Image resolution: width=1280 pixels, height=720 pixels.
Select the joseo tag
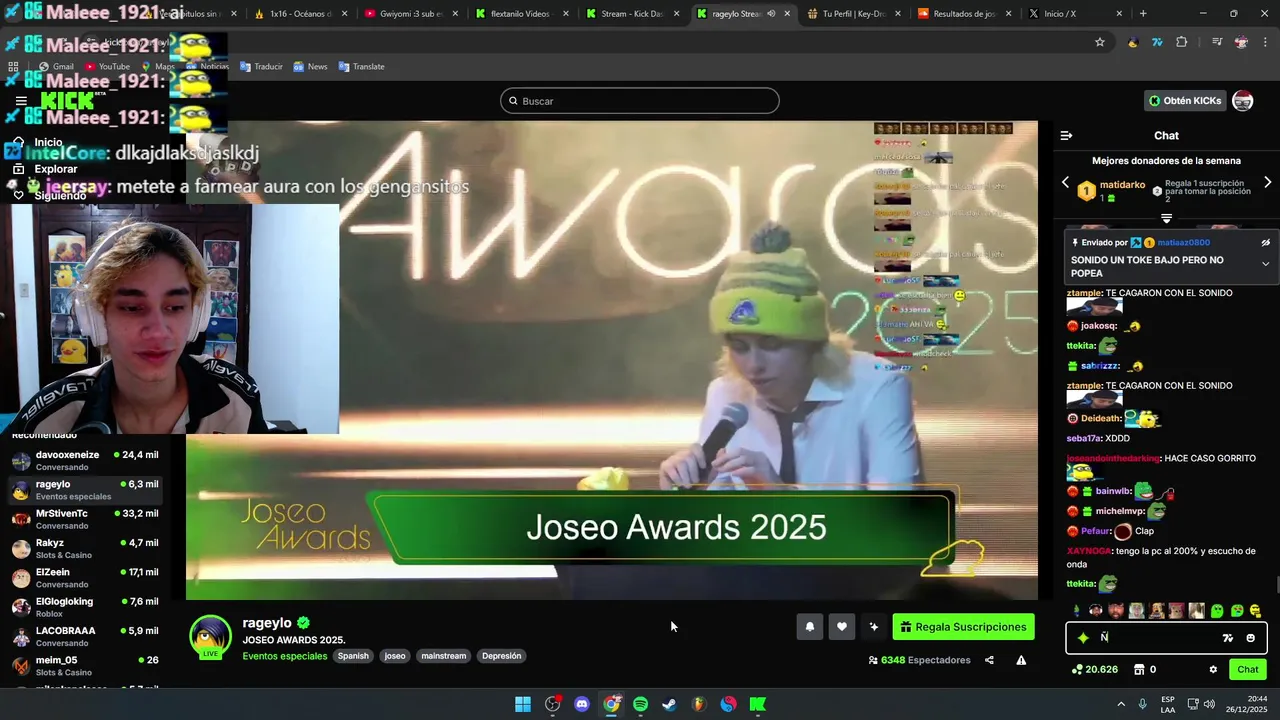395,656
